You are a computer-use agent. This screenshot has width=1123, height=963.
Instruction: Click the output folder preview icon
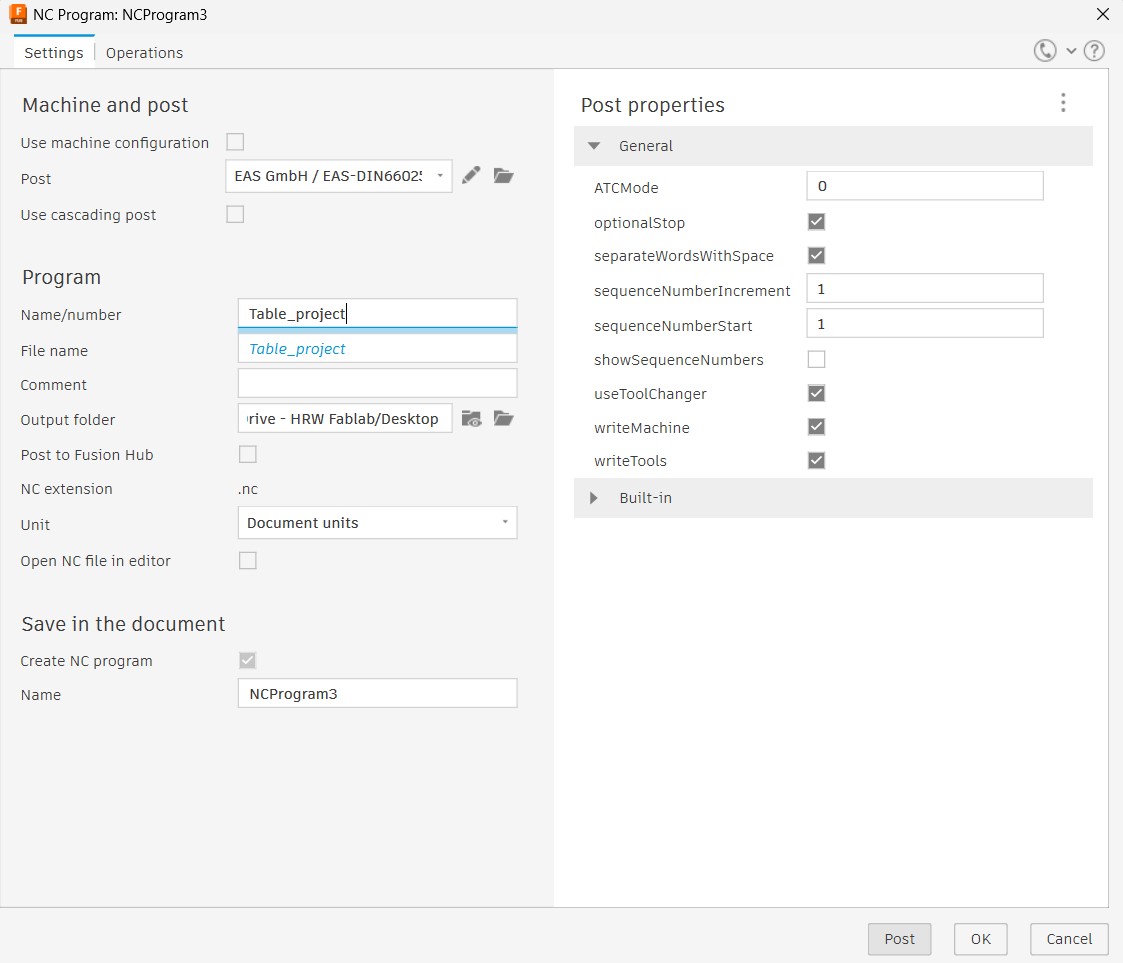coord(472,419)
